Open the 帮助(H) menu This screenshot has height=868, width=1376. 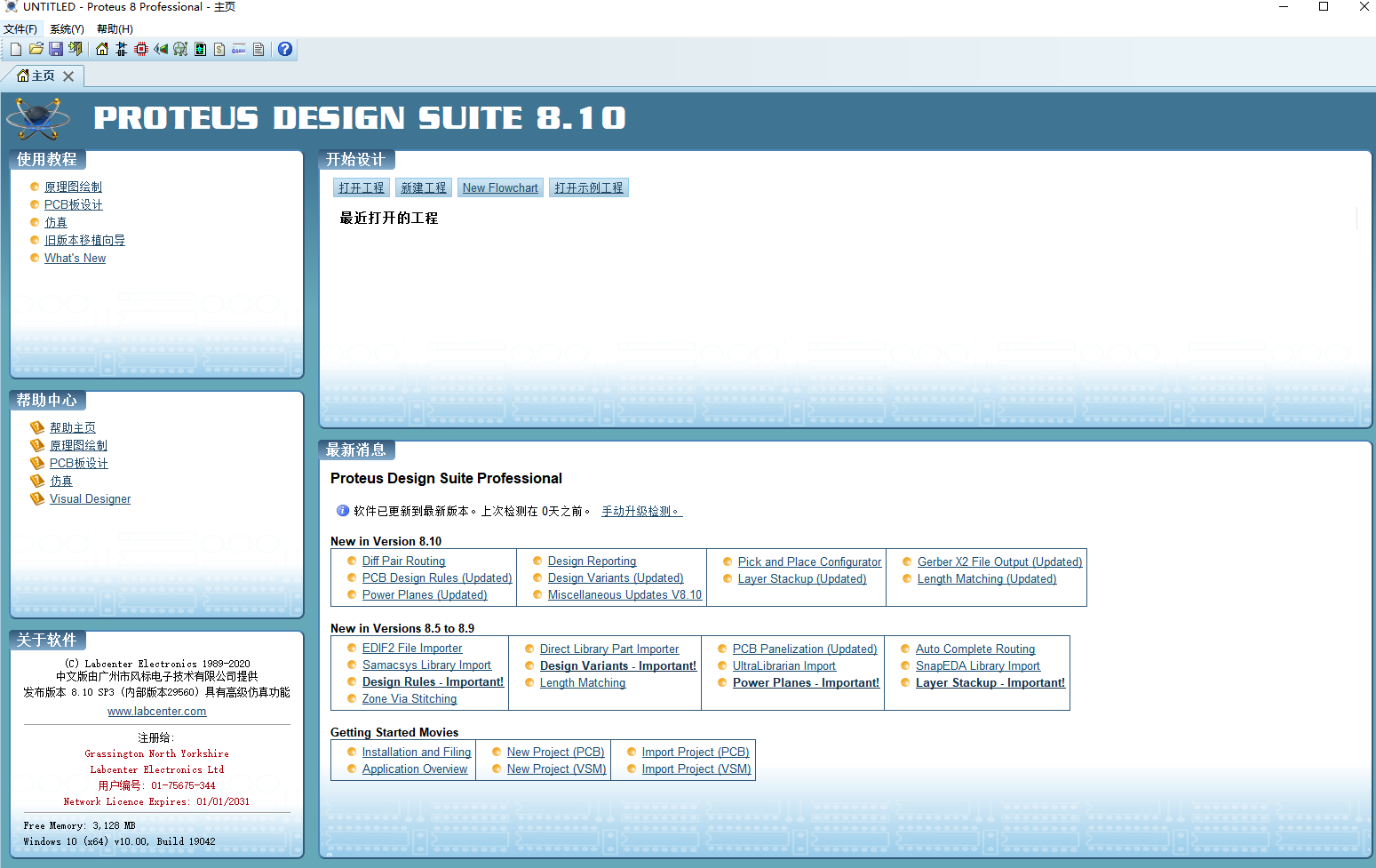tap(115, 28)
